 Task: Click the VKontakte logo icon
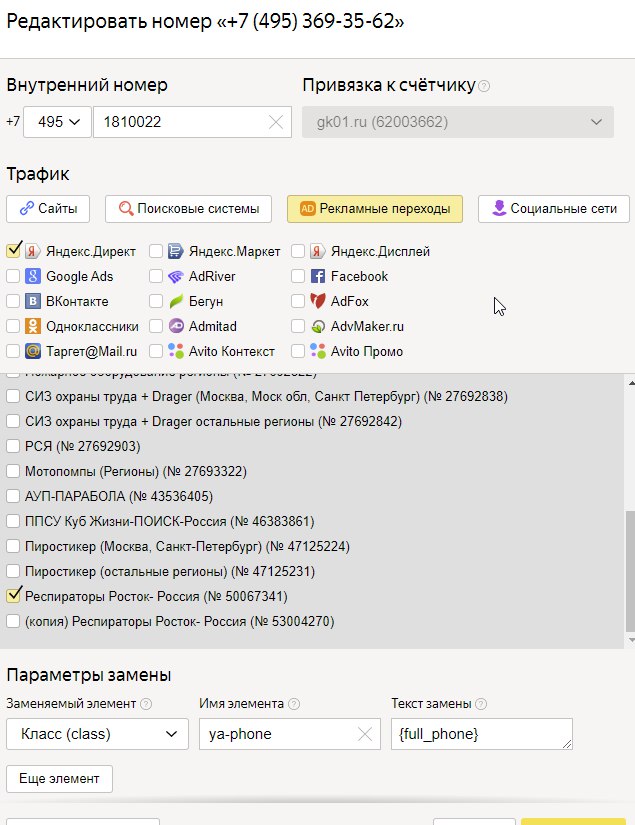[x=33, y=301]
